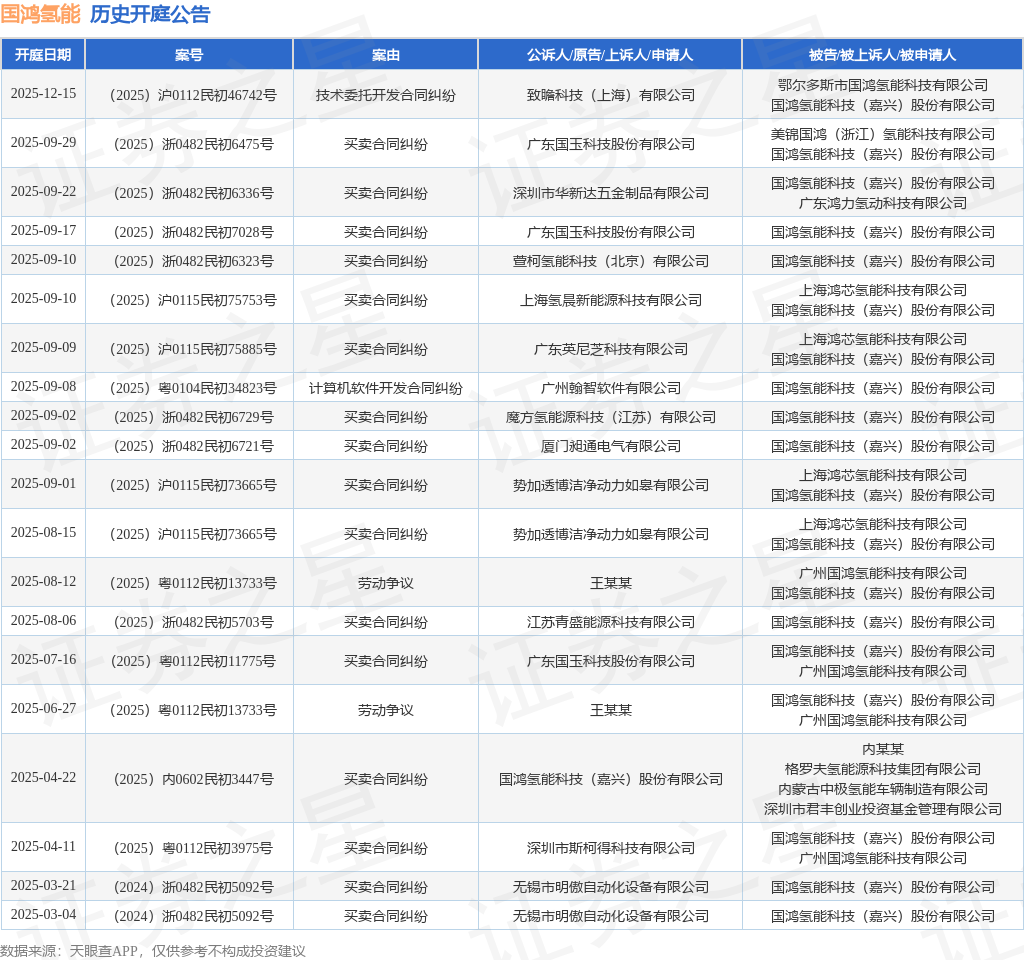Click defendant 广东鸿力氢动科技有限公司

882,203
